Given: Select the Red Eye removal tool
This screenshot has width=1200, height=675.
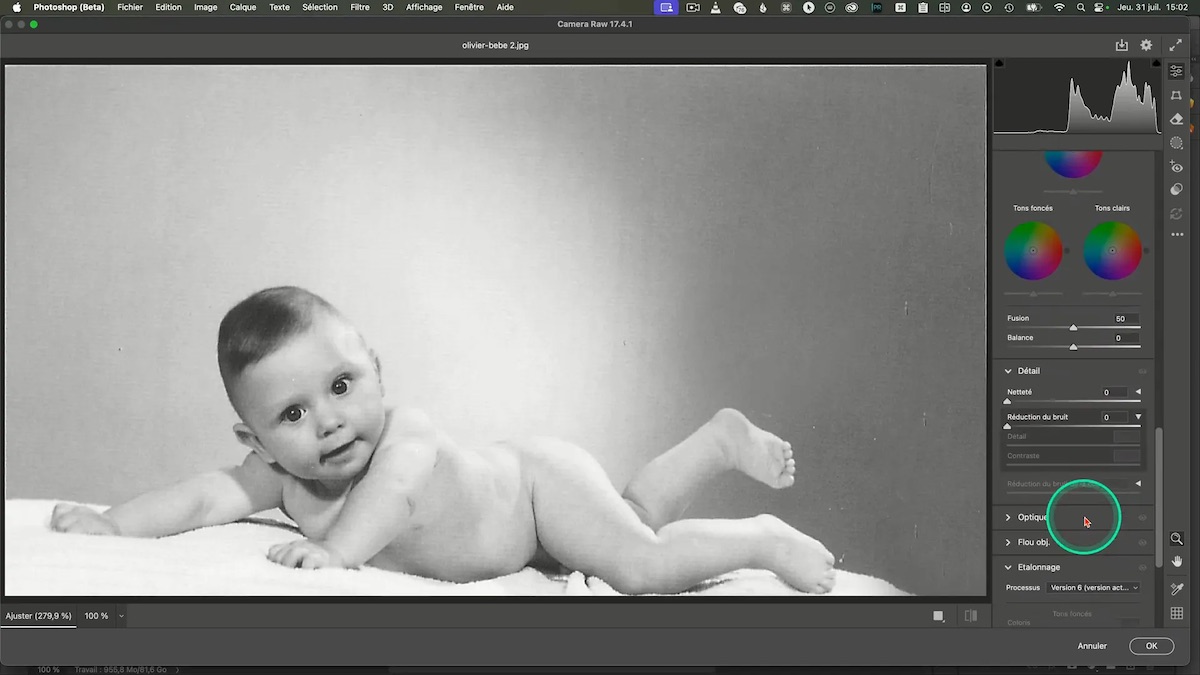Looking at the screenshot, I should [1176, 167].
